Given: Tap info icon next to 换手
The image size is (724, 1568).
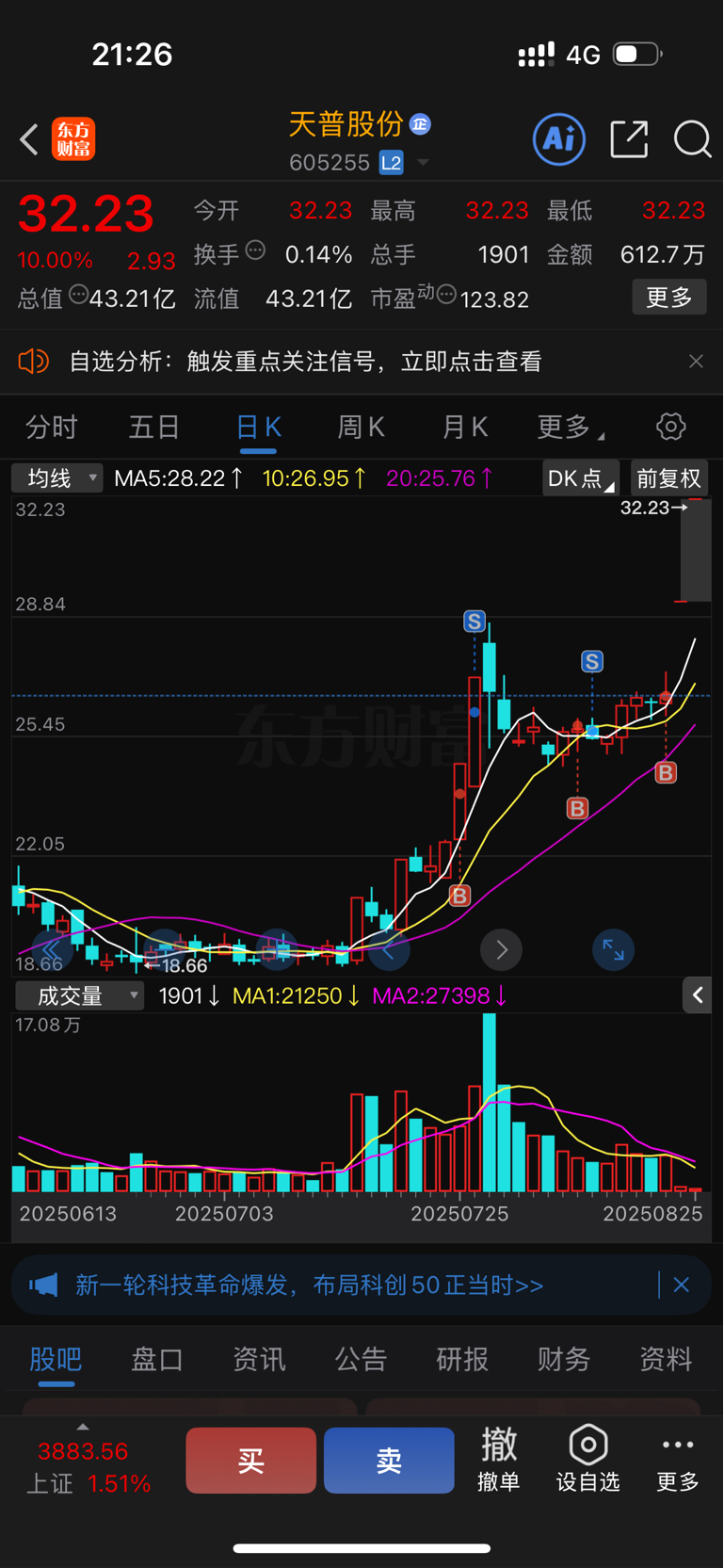Looking at the screenshot, I should click(x=255, y=251).
